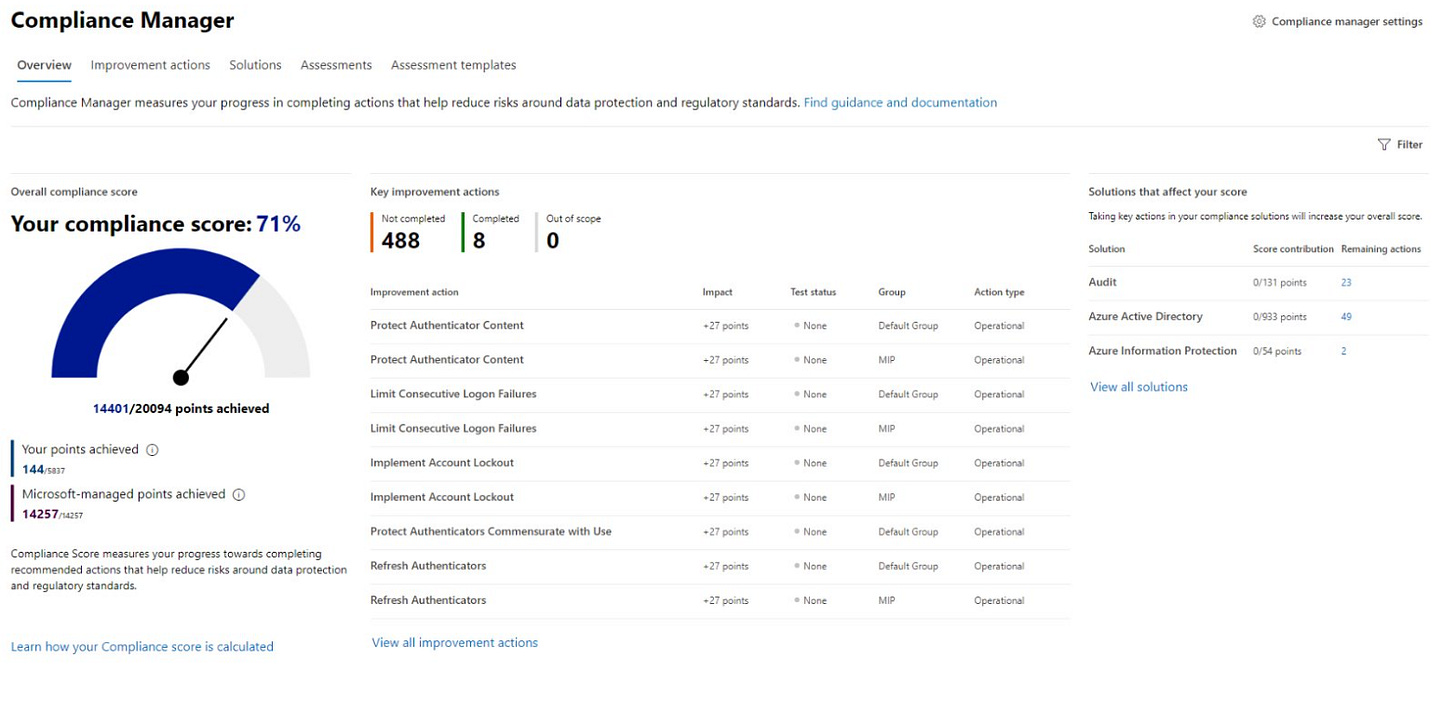
Task: Click info icon beside Your points achieved
Action: coord(152,449)
